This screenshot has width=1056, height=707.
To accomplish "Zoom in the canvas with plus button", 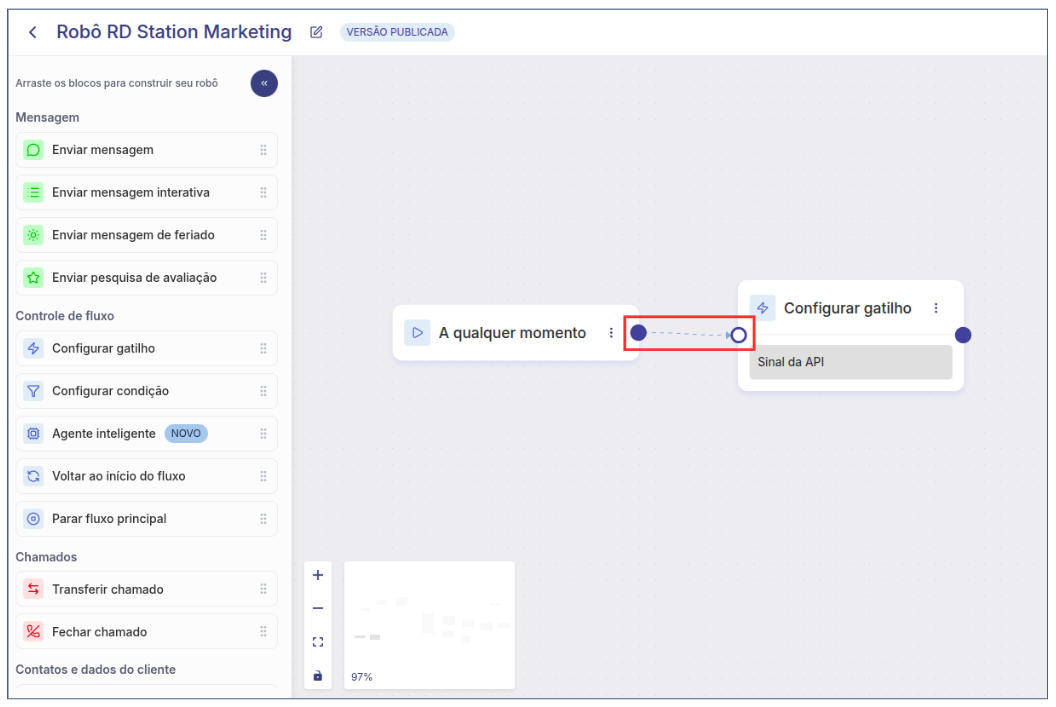I will pyautogui.click(x=318, y=575).
